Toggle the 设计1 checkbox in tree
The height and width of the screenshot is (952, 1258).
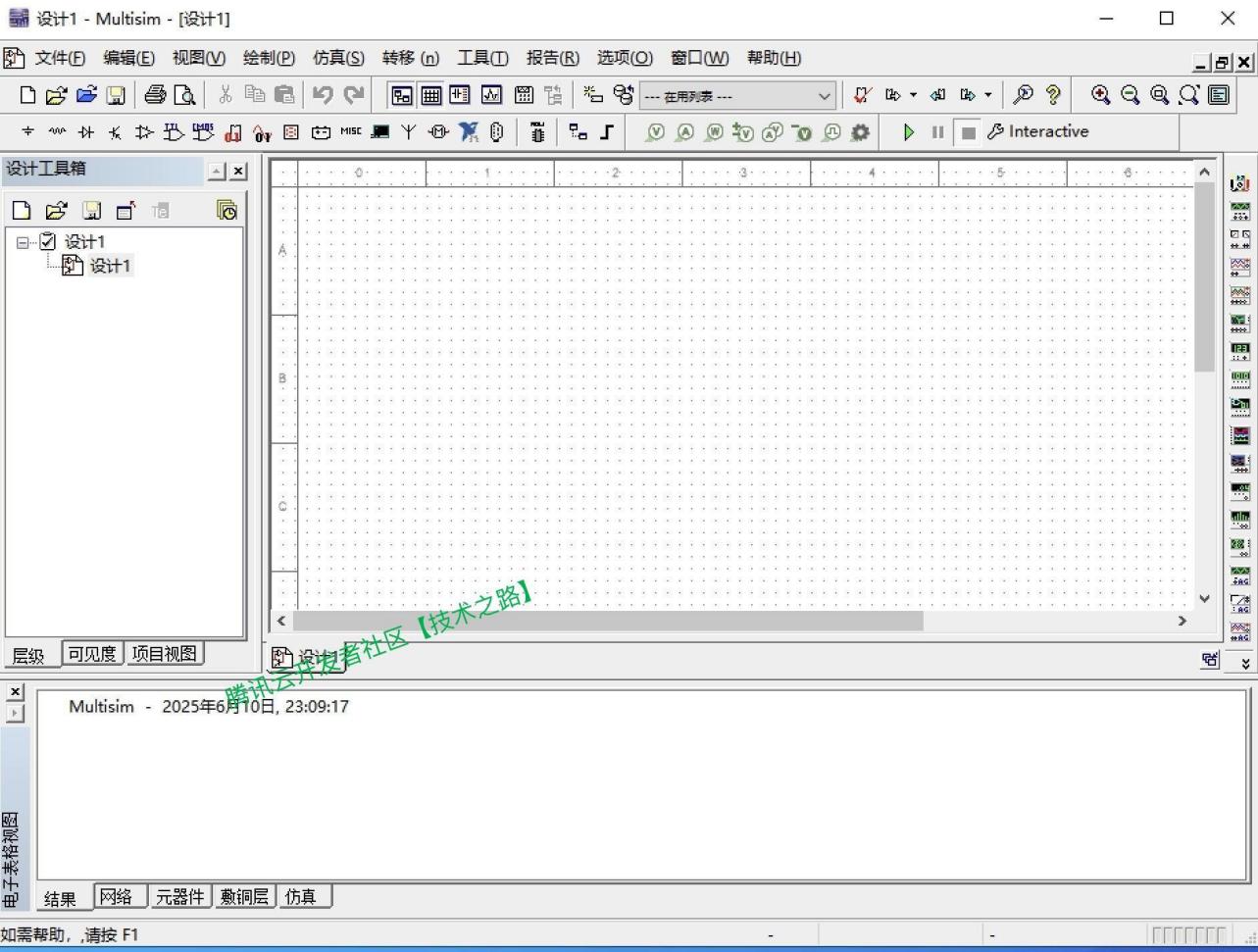pos(47,241)
